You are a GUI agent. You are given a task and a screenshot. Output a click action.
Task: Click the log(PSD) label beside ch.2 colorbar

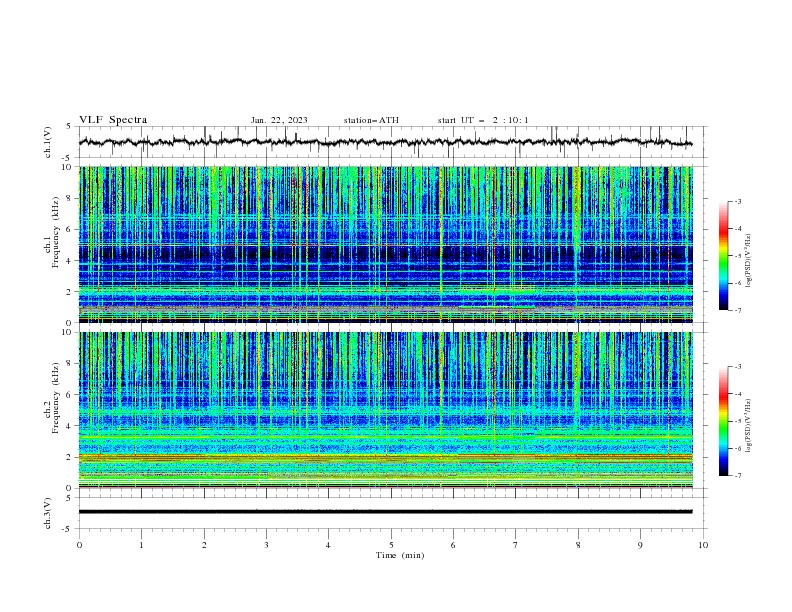(748, 426)
